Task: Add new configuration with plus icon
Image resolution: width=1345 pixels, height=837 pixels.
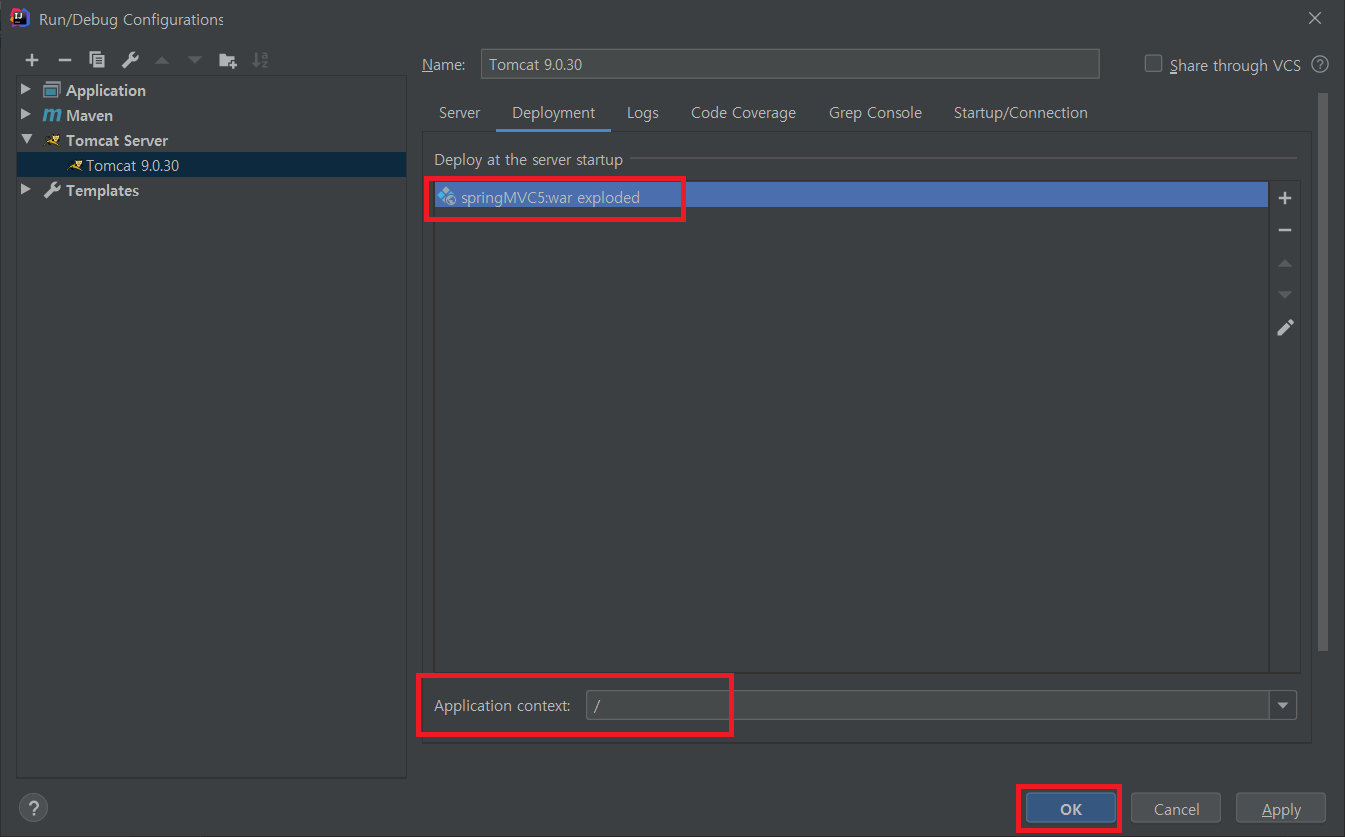Action: point(32,60)
